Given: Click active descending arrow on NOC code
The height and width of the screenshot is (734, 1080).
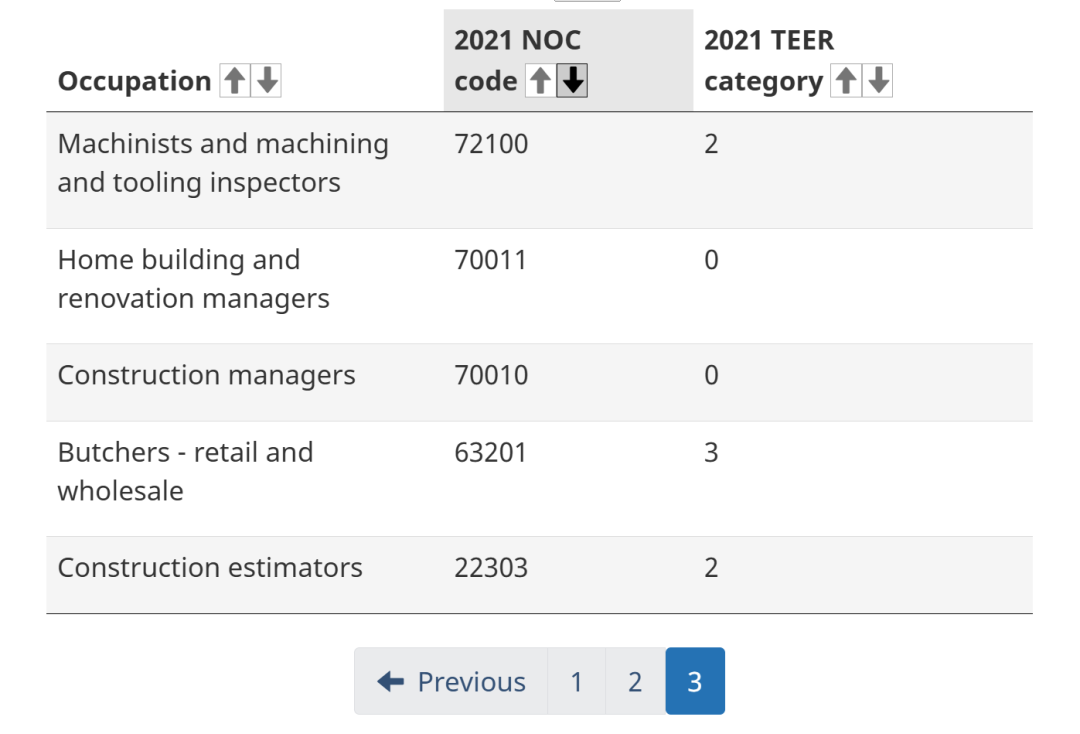Looking at the screenshot, I should coord(572,81).
